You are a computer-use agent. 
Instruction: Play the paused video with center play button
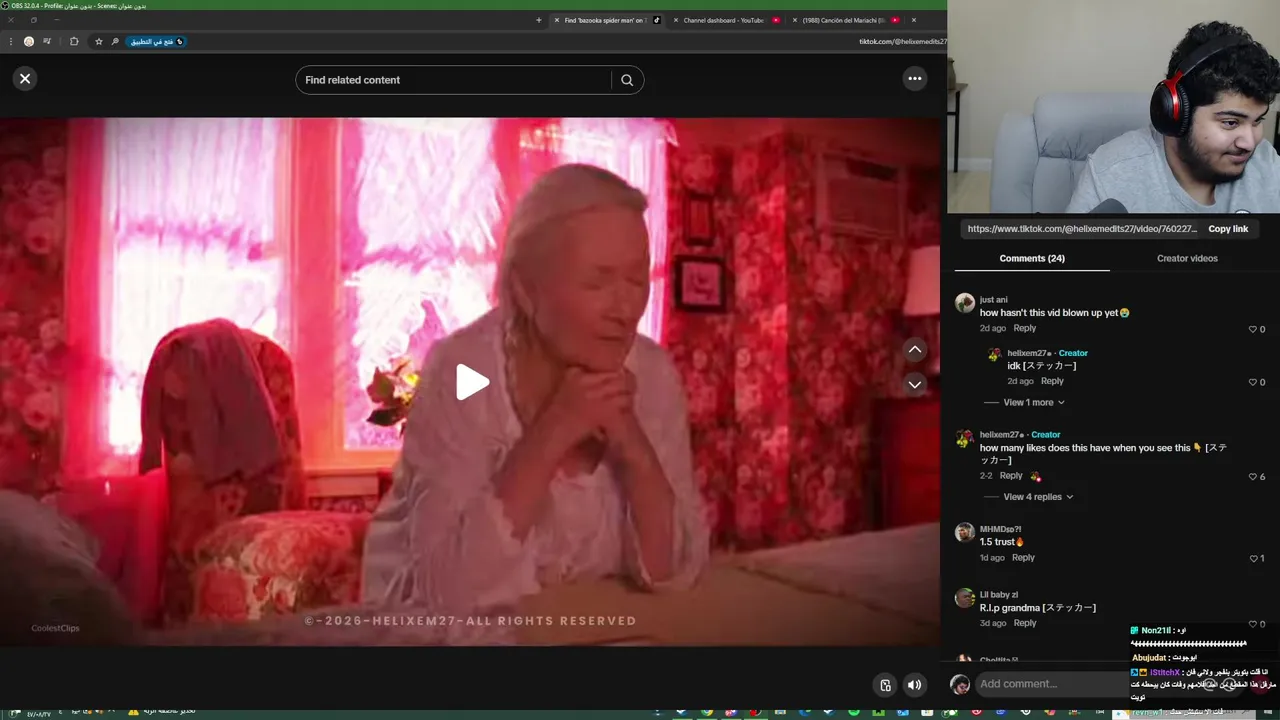coord(472,382)
